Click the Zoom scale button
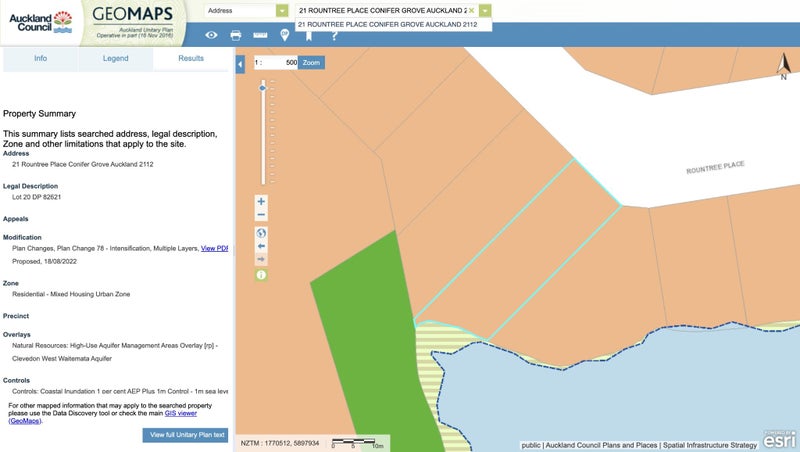This screenshot has width=800, height=452. click(312, 62)
